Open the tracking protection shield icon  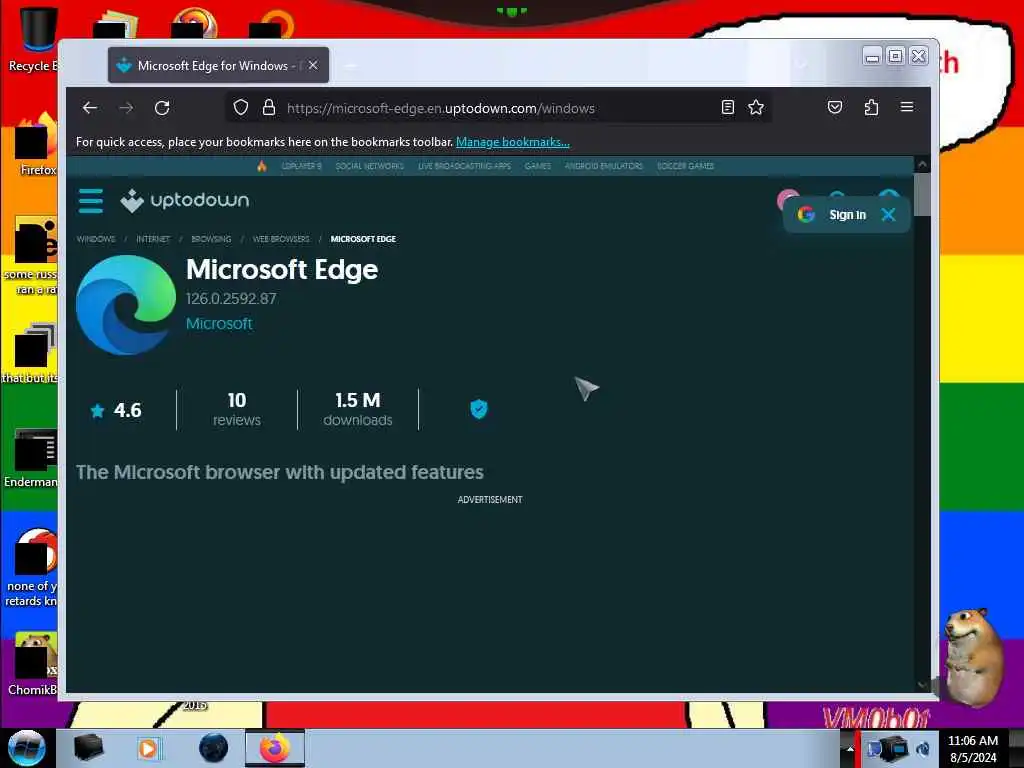click(x=241, y=108)
